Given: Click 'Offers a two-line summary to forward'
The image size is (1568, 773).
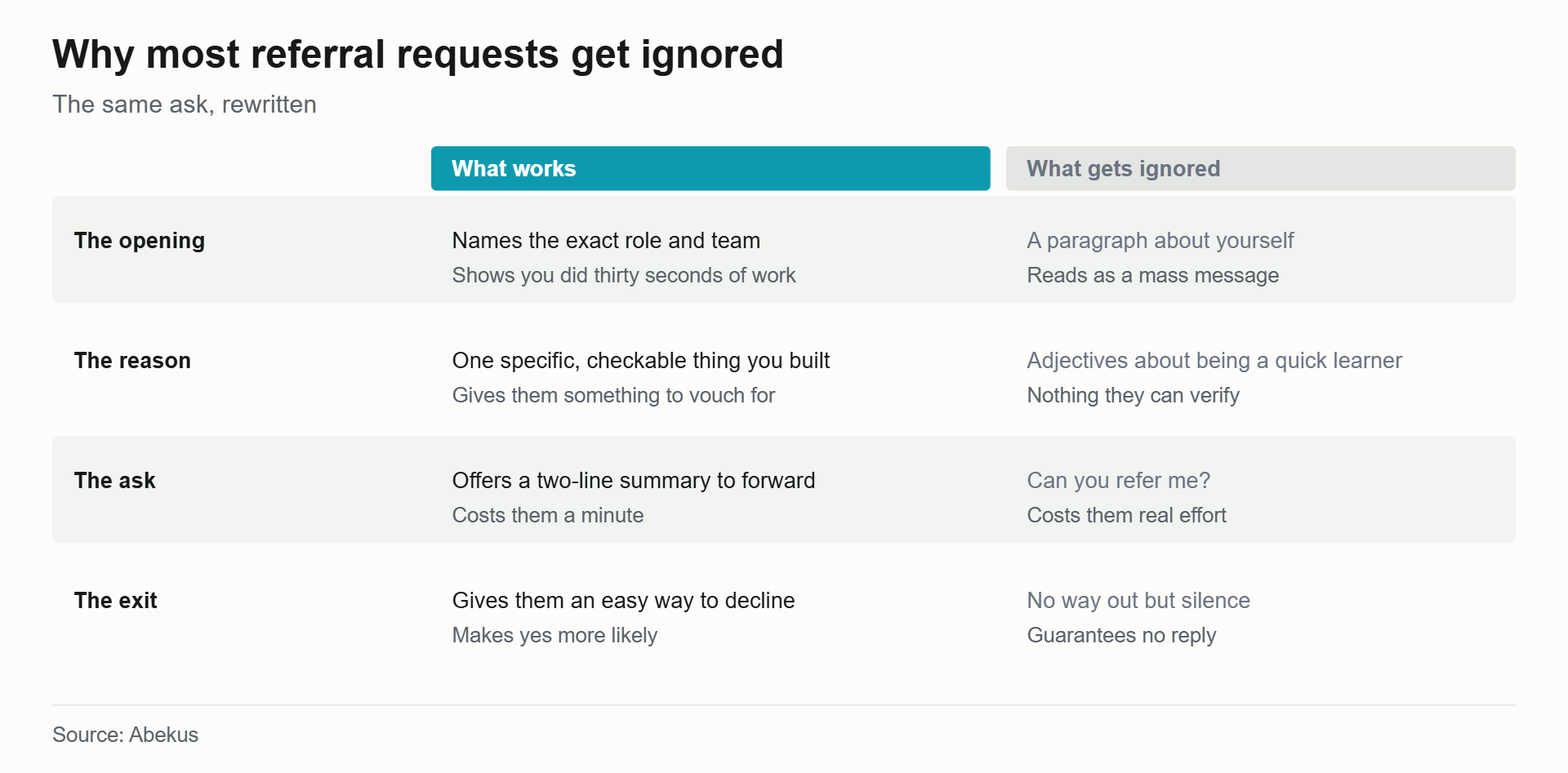Looking at the screenshot, I should (x=634, y=481).
